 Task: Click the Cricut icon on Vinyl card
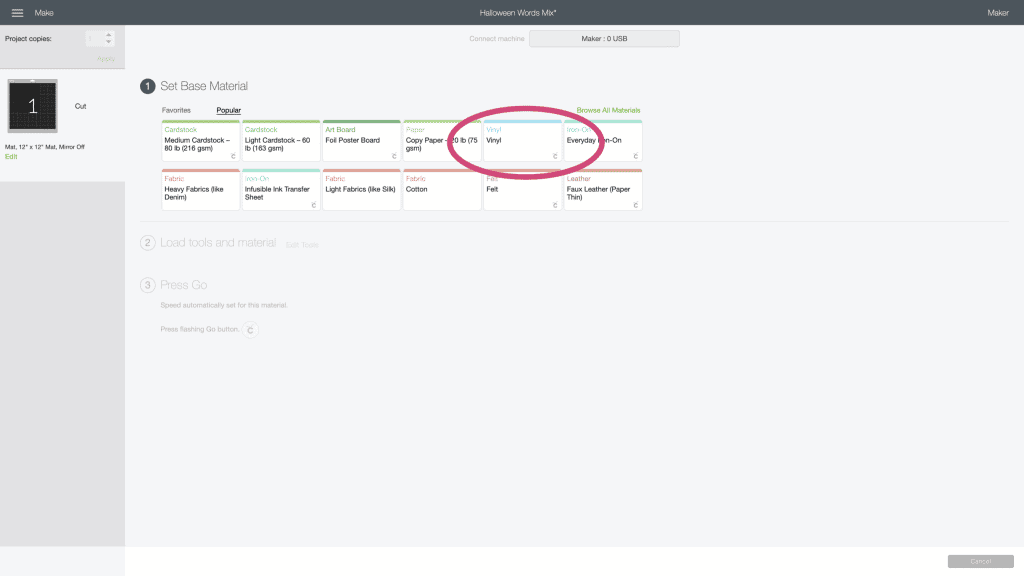[x=555, y=156]
